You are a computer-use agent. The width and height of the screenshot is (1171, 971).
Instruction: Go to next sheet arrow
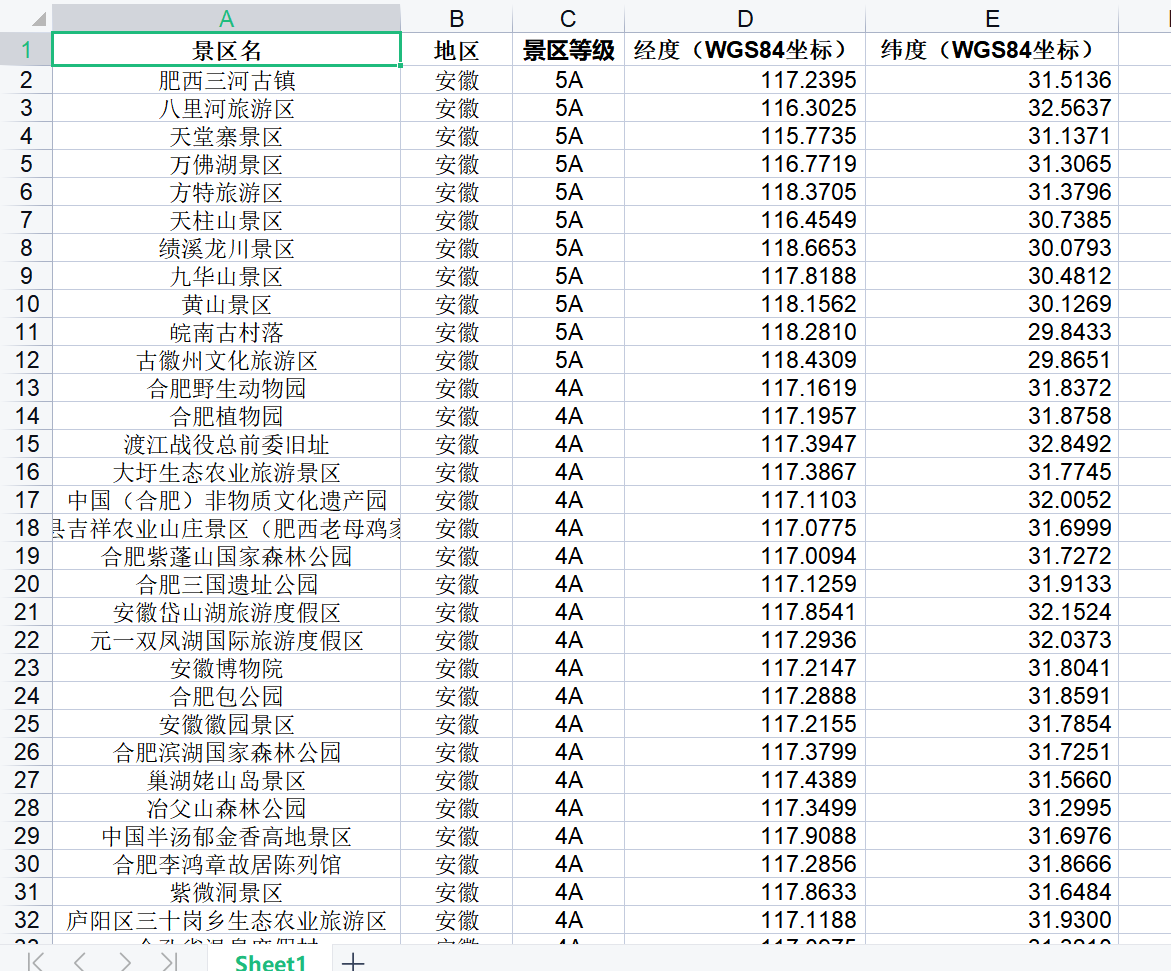tap(125, 961)
